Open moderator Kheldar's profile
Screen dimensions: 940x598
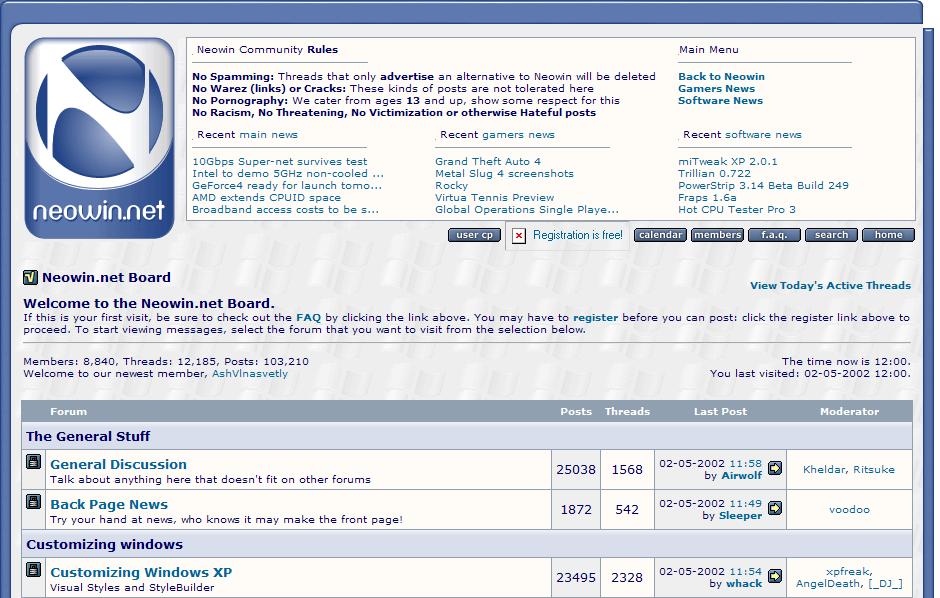pyautogui.click(x=824, y=470)
